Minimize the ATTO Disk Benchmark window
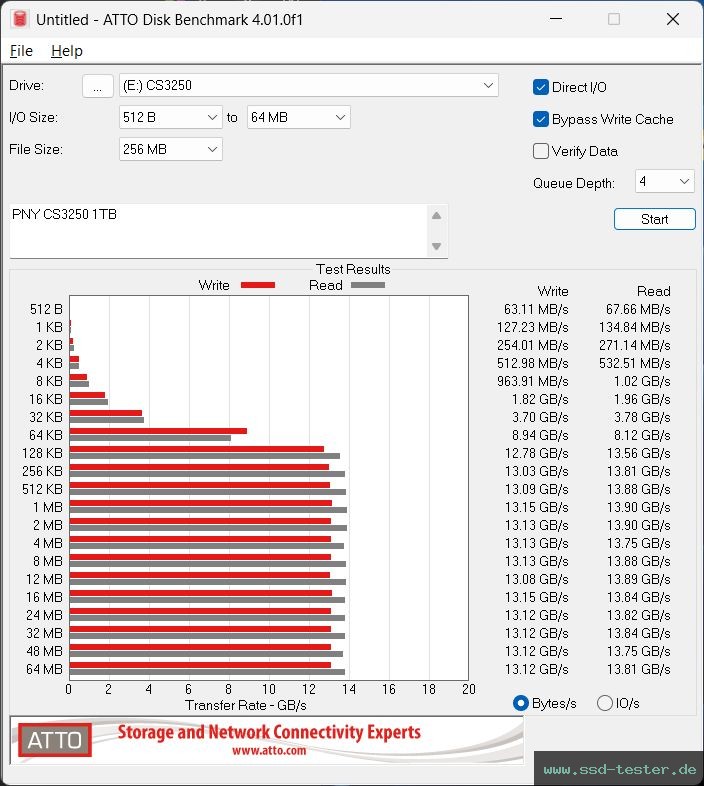Viewport: 704px width, 786px height. [556, 19]
